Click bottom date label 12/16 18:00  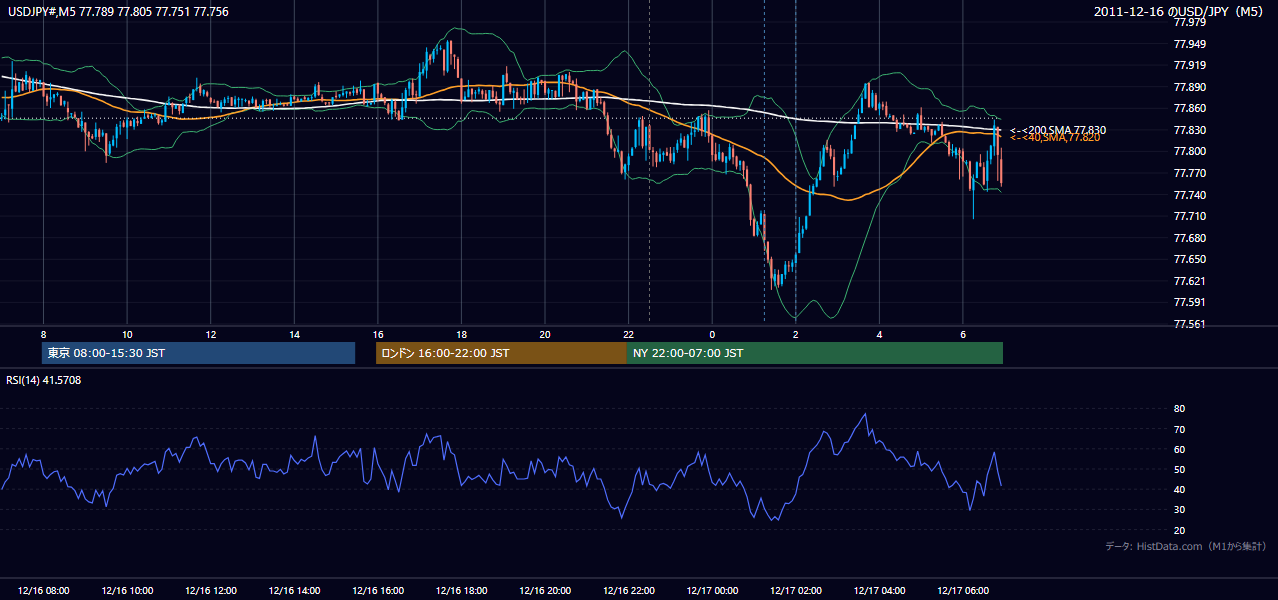point(462,591)
